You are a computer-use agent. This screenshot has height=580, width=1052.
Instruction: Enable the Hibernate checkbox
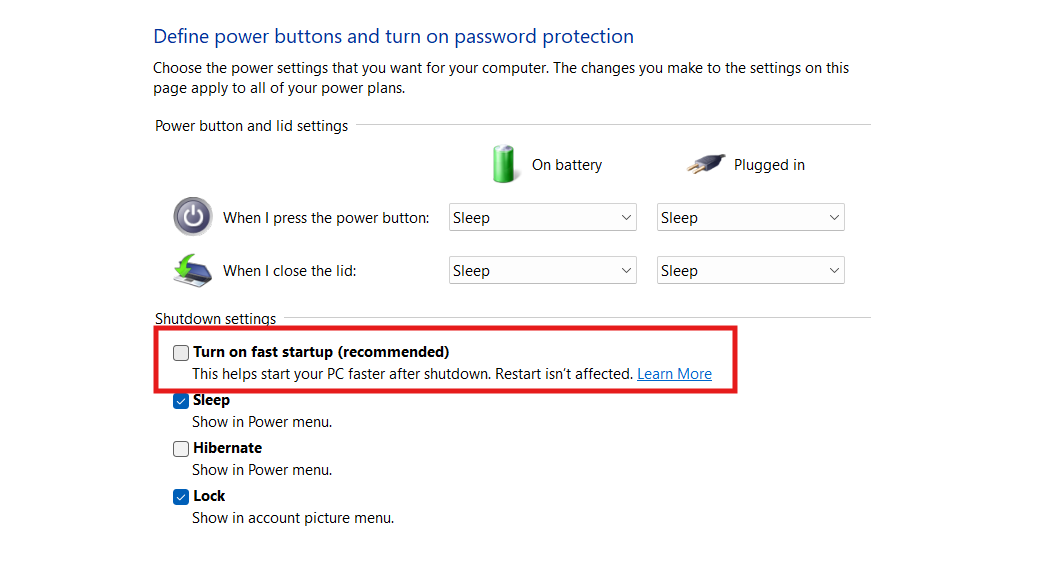click(181, 449)
